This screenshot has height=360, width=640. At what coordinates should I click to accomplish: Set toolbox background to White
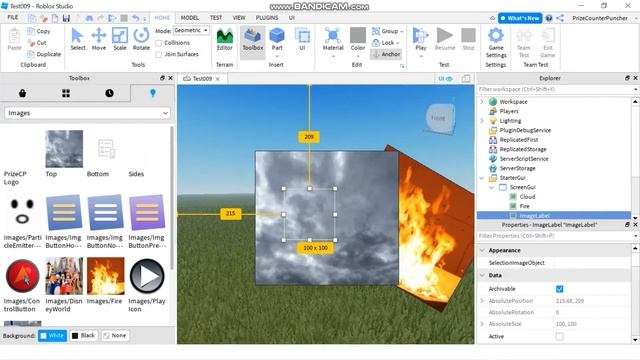coord(52,336)
